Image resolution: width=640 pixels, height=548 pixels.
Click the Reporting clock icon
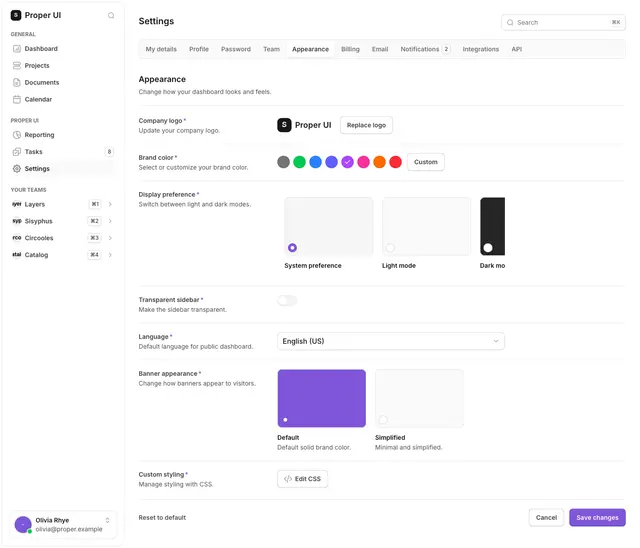pos(17,135)
